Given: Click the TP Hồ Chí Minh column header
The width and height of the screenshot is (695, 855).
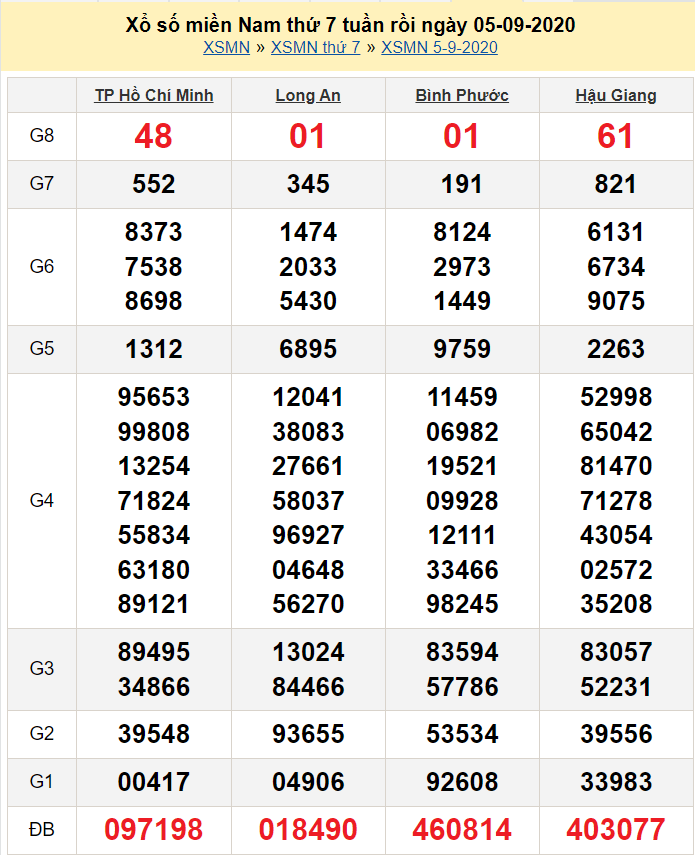Looking at the screenshot, I should point(154,95).
